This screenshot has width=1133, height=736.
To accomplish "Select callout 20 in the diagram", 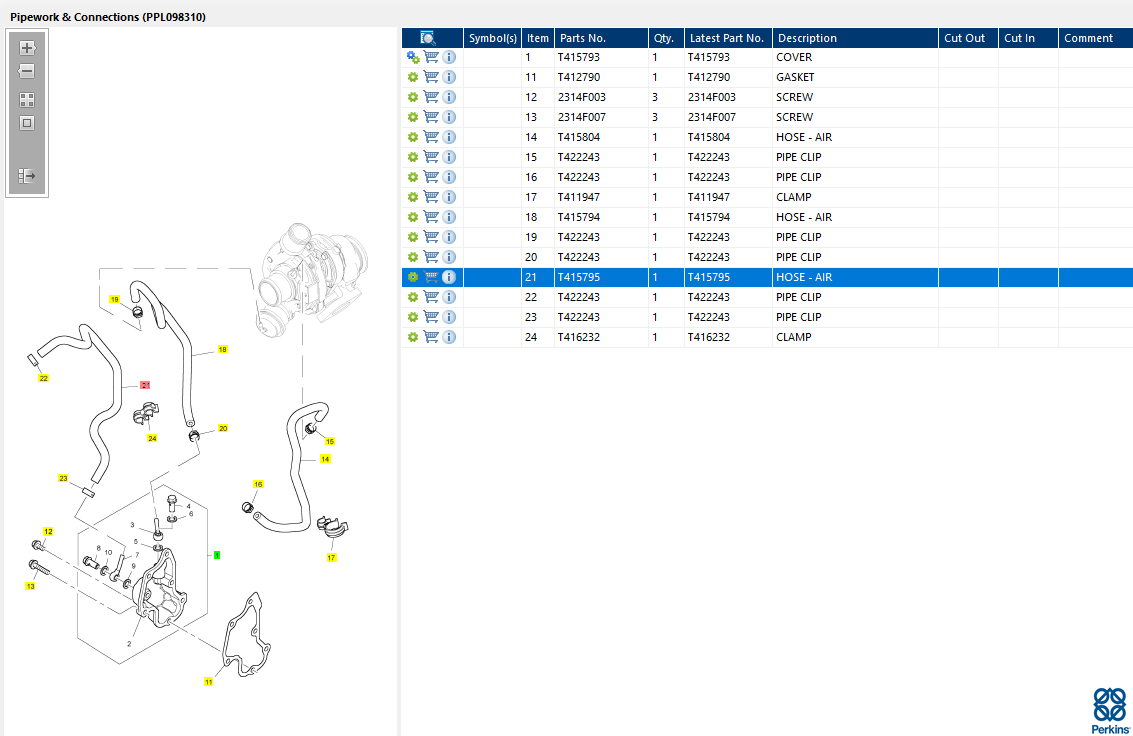I will (x=223, y=428).
